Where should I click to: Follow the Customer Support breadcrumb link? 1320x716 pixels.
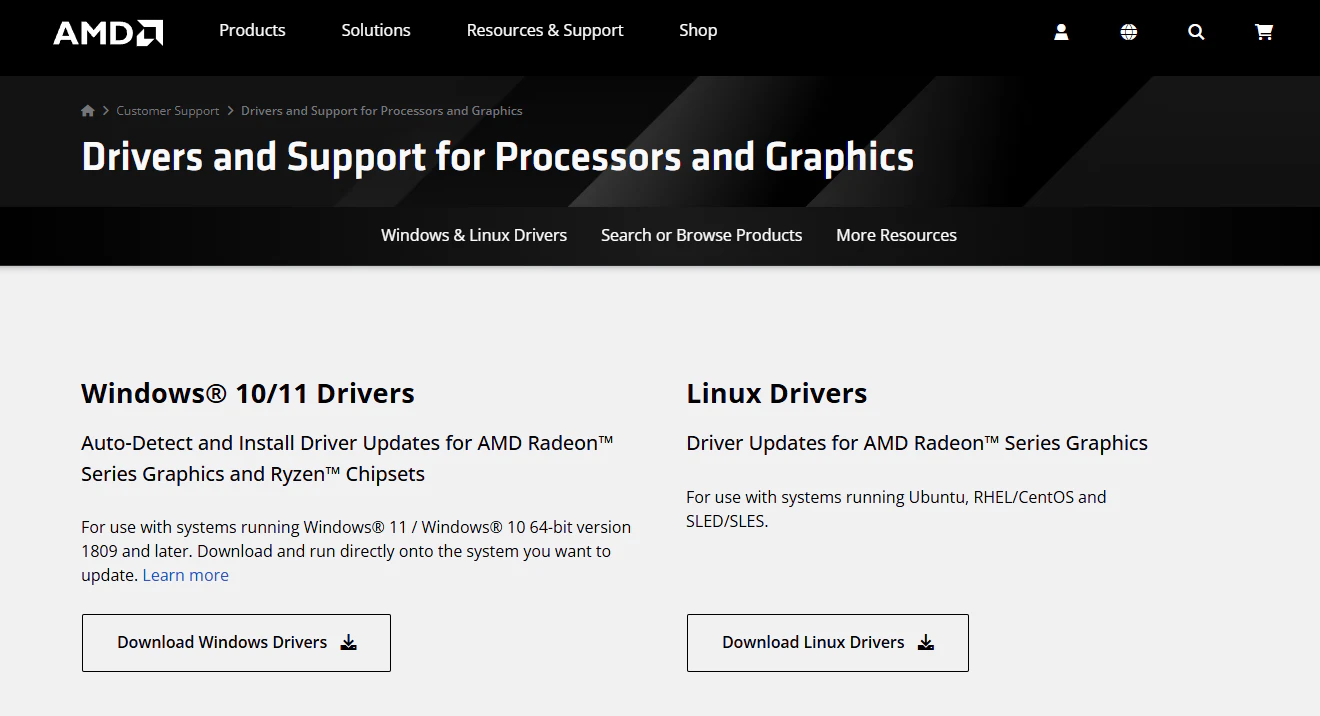click(167, 111)
